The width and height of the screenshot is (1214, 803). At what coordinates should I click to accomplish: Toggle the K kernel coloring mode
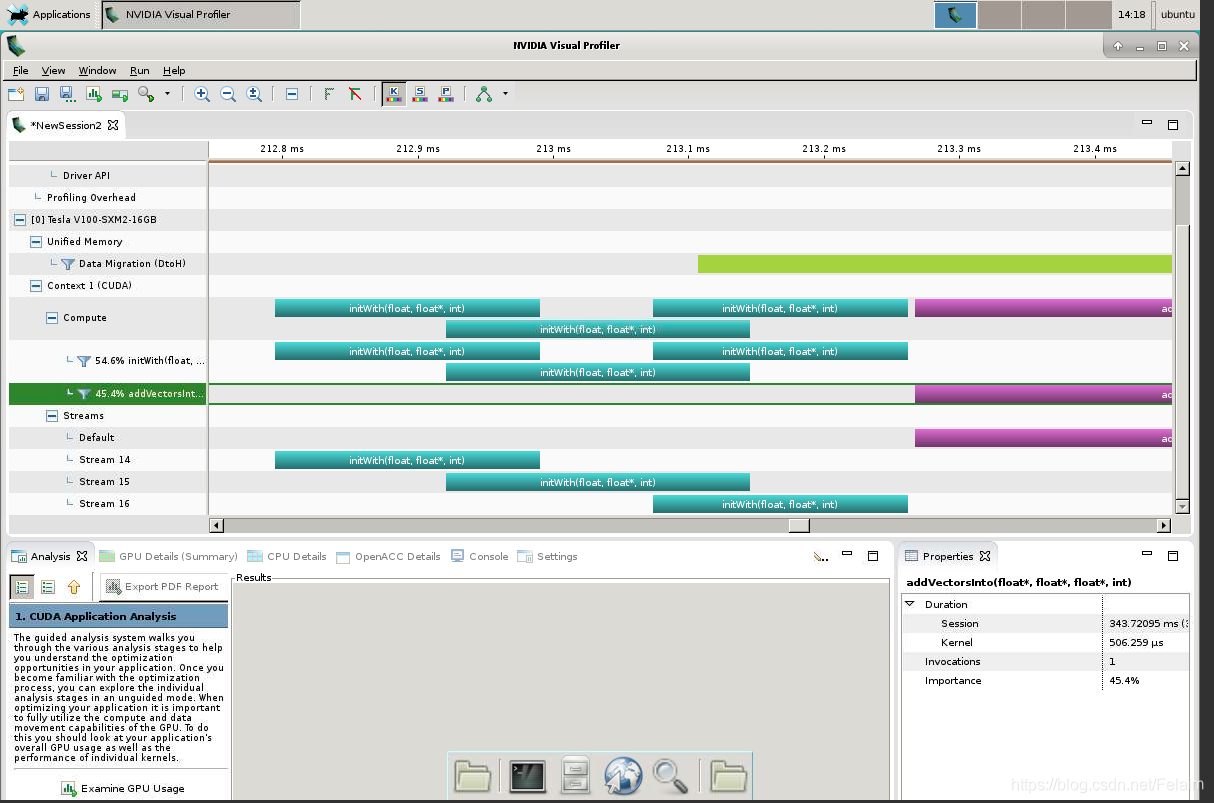click(x=394, y=94)
